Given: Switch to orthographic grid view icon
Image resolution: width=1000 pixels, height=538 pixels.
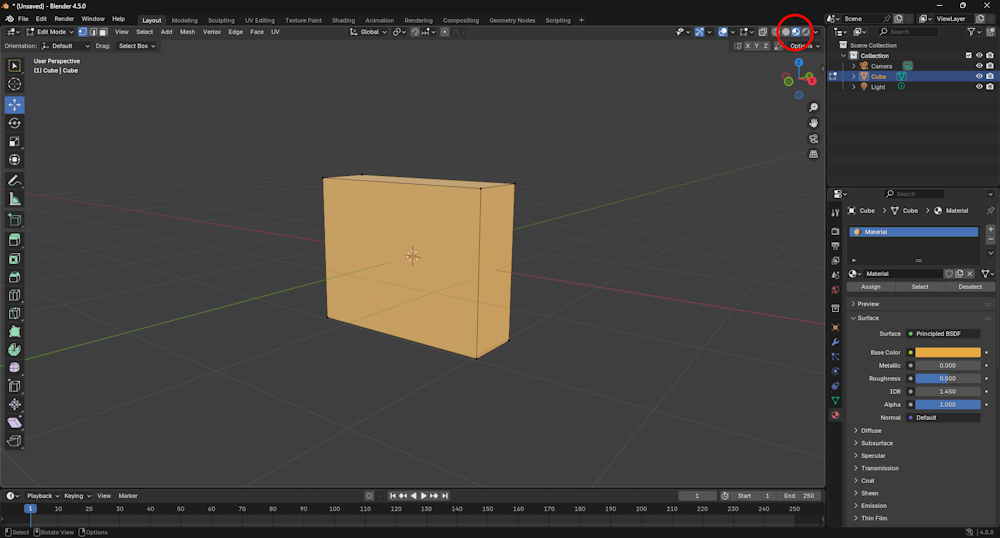Looking at the screenshot, I should [x=814, y=155].
